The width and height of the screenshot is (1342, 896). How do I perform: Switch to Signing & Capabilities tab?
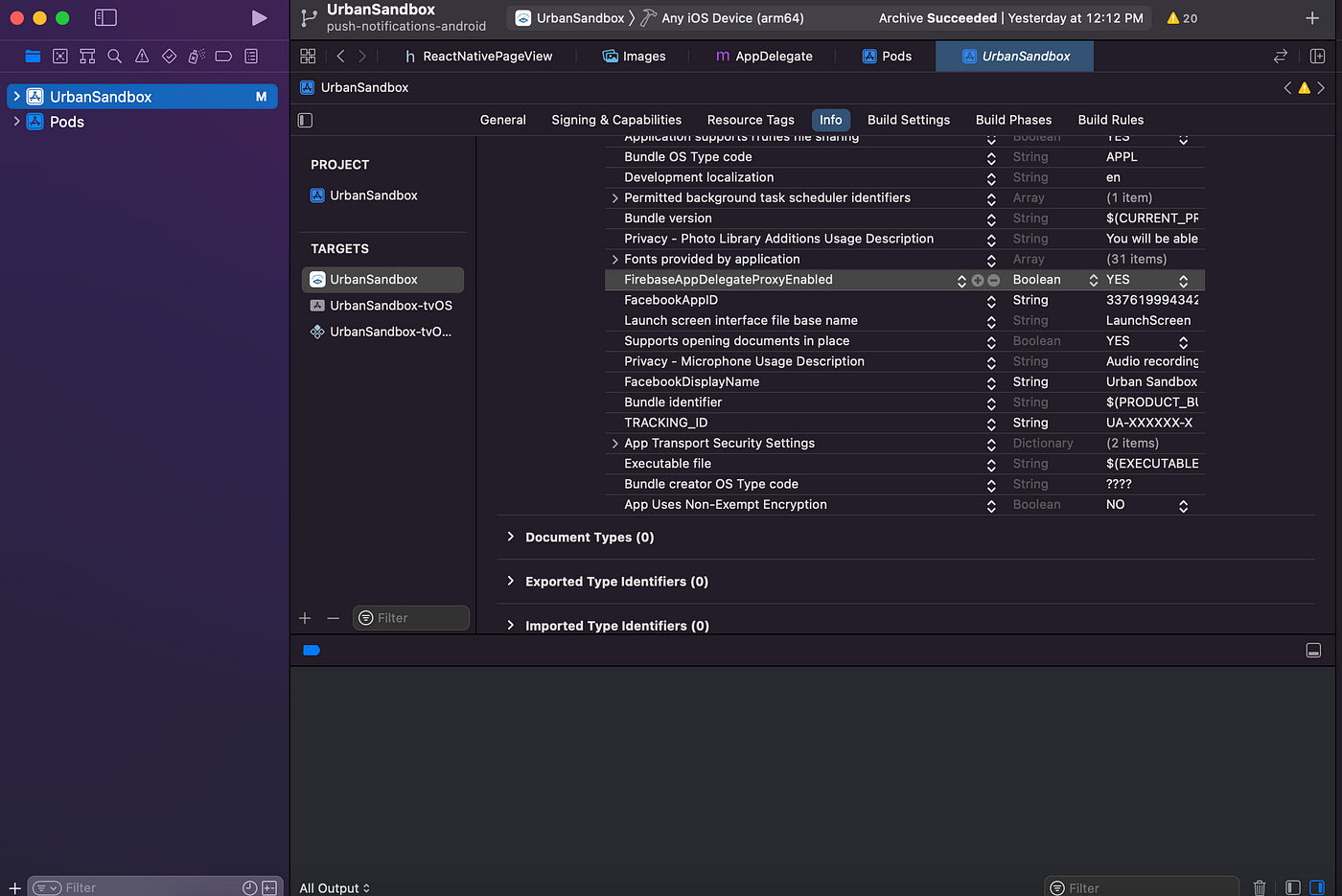point(616,120)
